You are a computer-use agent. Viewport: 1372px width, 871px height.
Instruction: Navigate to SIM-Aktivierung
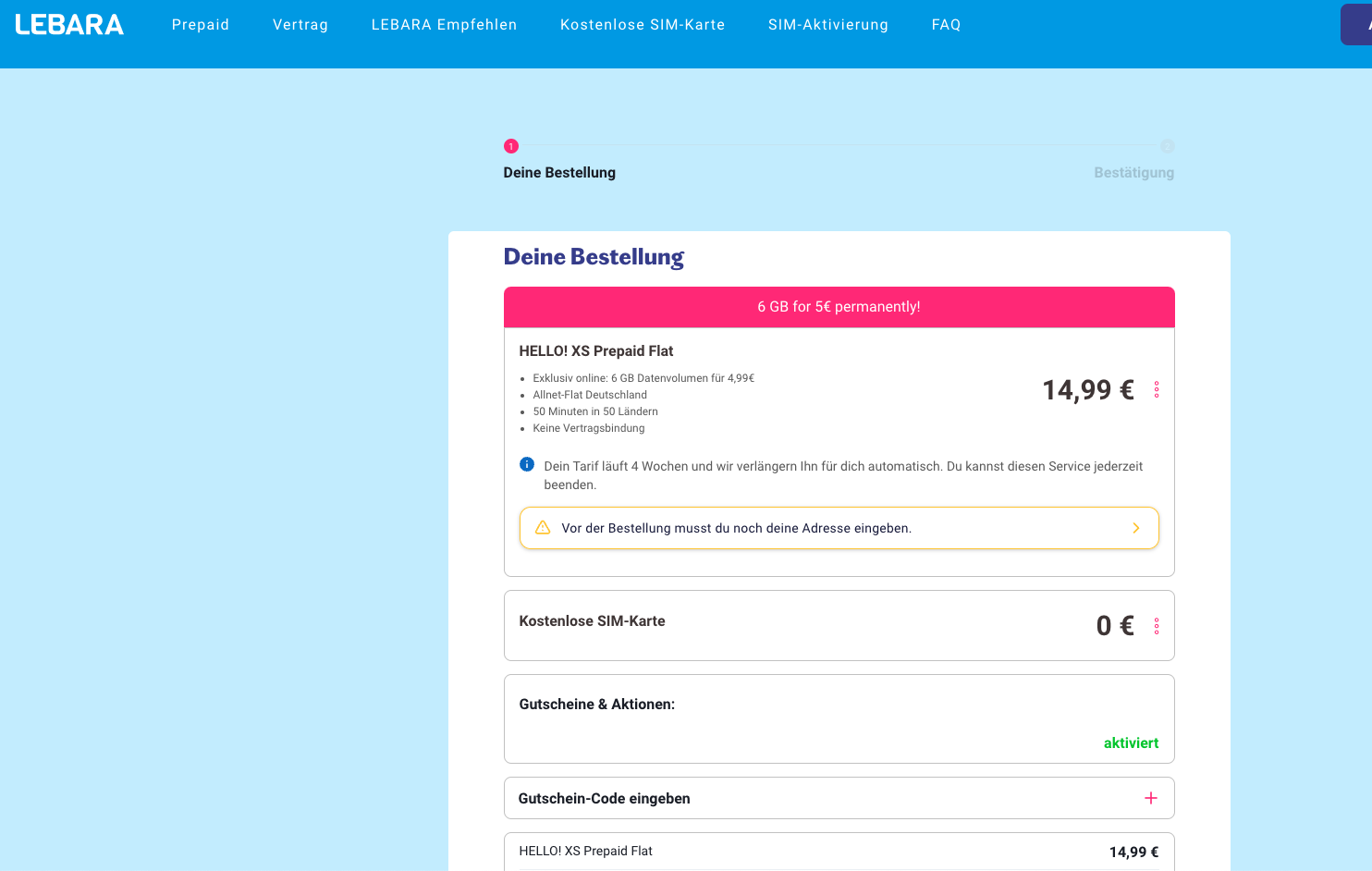[828, 25]
